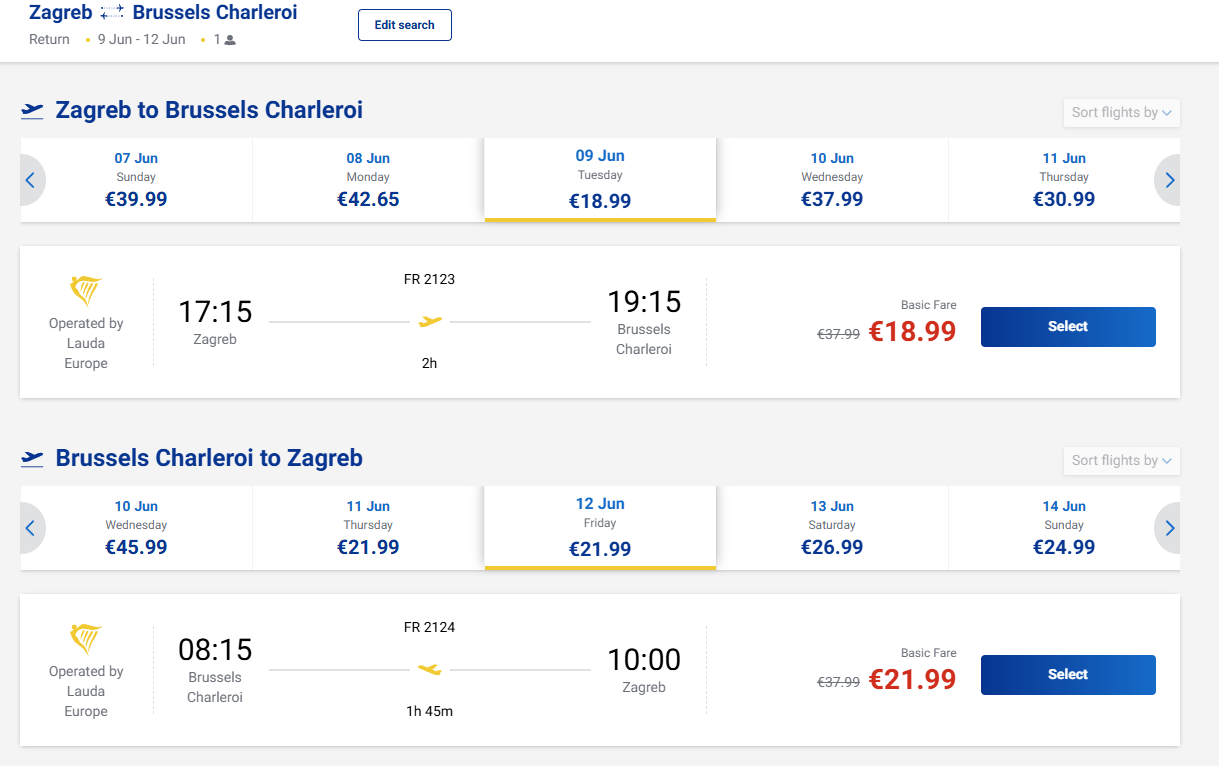Click the Ryanair harp logo on flight FR 2124
The width and height of the screenshot is (1219, 766).
[86, 639]
